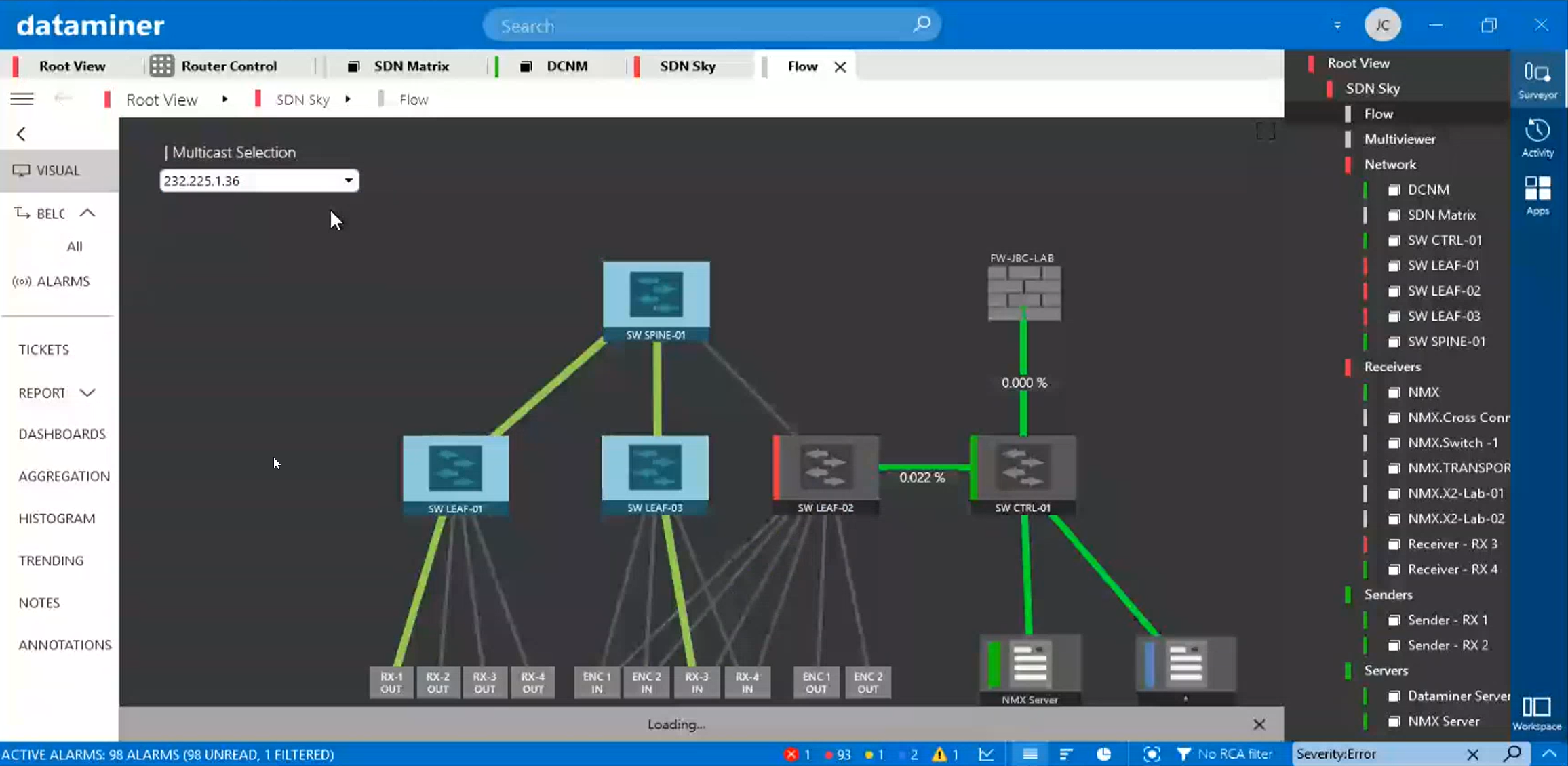Switch to the SDN Sky tab
The width and height of the screenshot is (1568, 766).
pyautogui.click(x=687, y=66)
